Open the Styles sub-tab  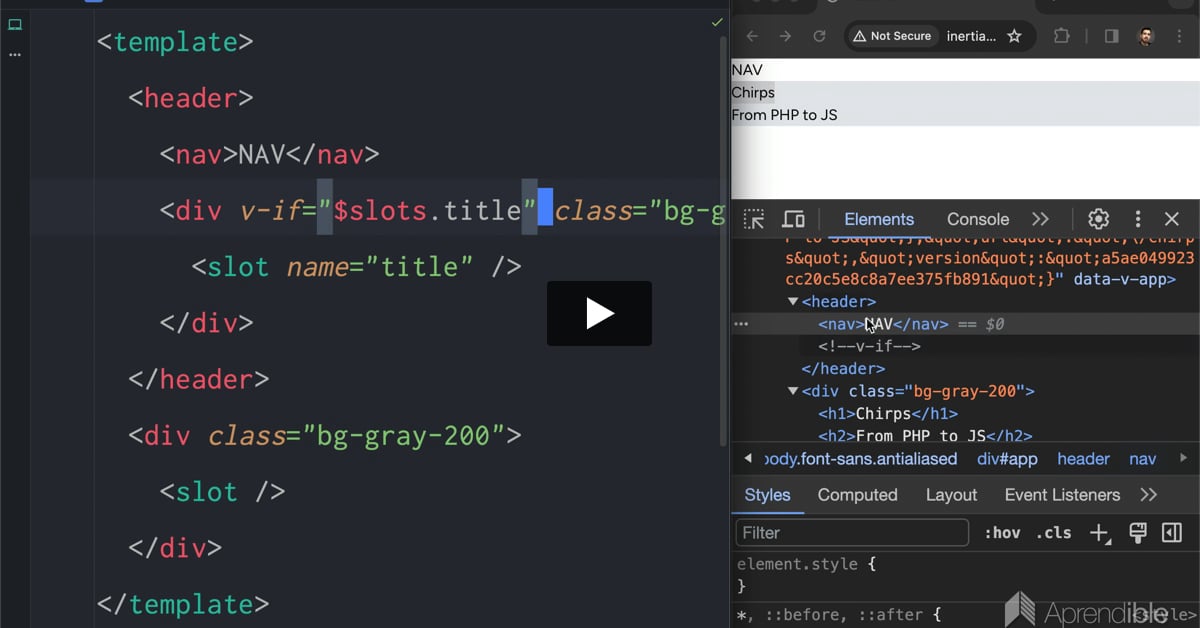(x=767, y=495)
